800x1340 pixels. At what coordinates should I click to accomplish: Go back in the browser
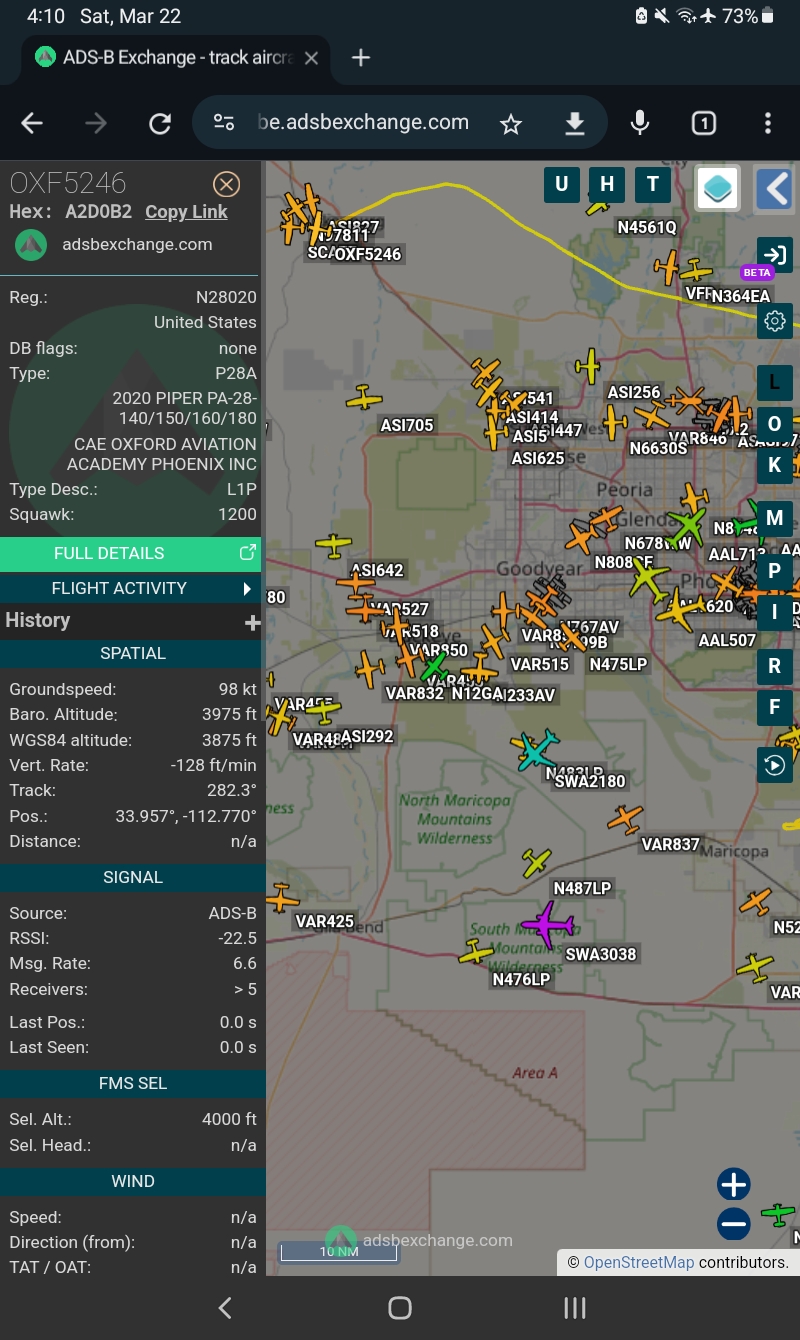click(32, 123)
